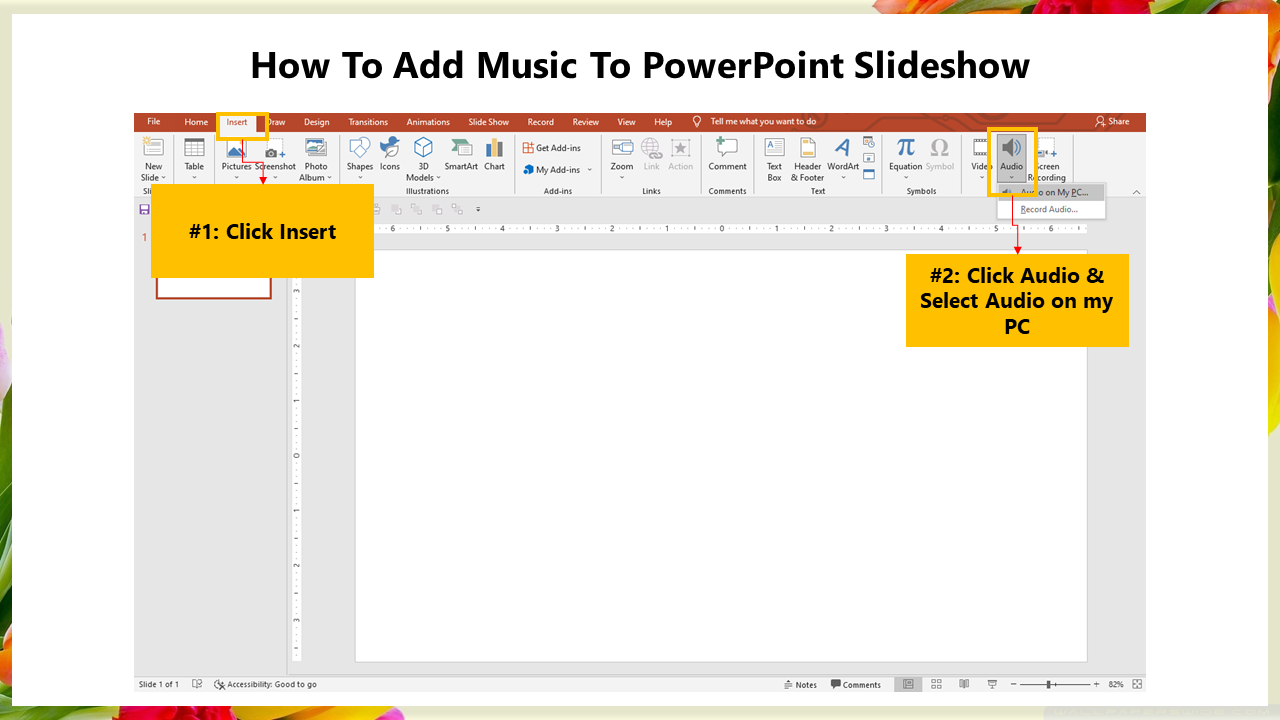
Task: Click the Video icon
Action: point(981,148)
